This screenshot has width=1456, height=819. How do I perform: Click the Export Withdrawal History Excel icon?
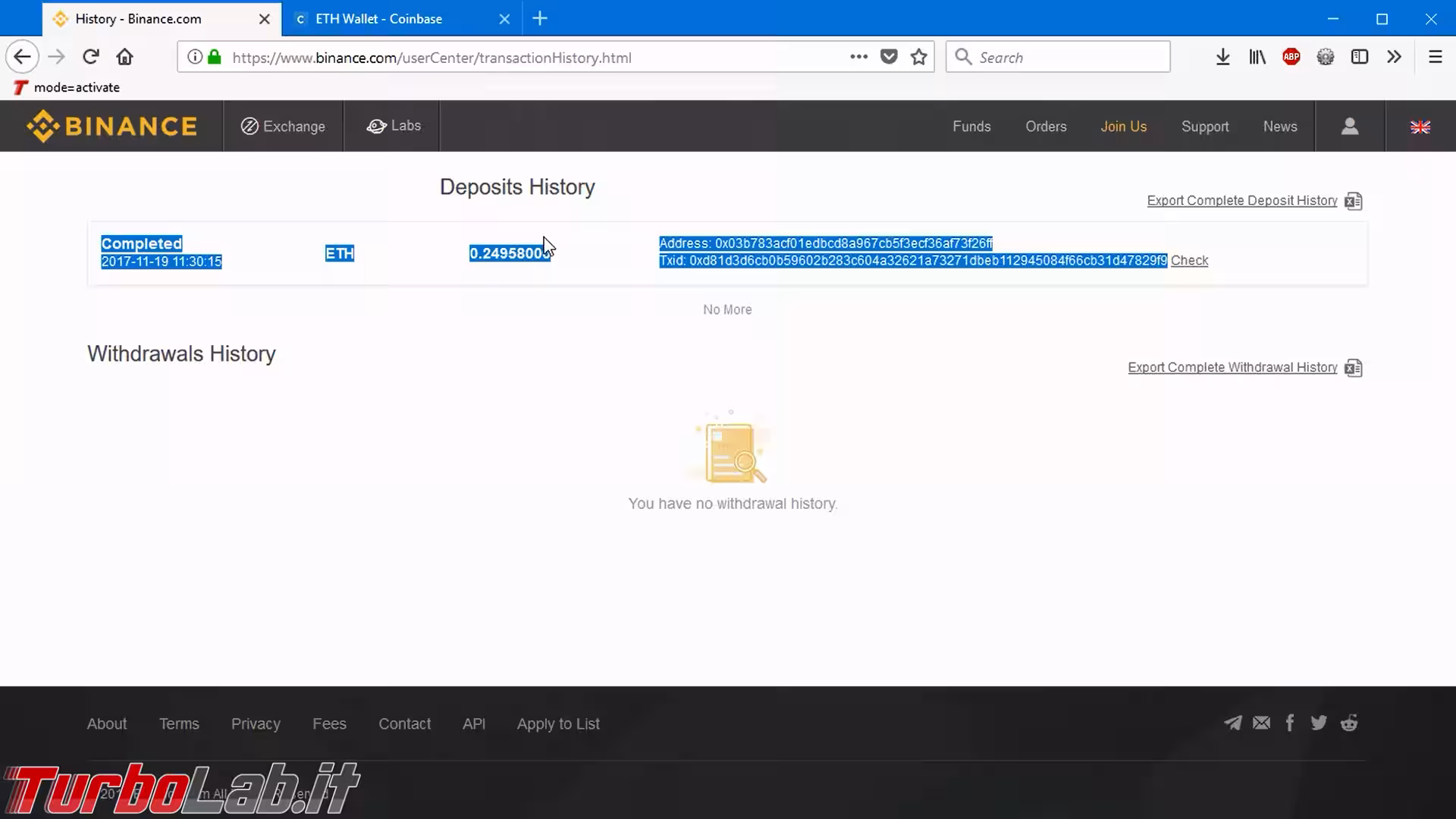pos(1353,368)
